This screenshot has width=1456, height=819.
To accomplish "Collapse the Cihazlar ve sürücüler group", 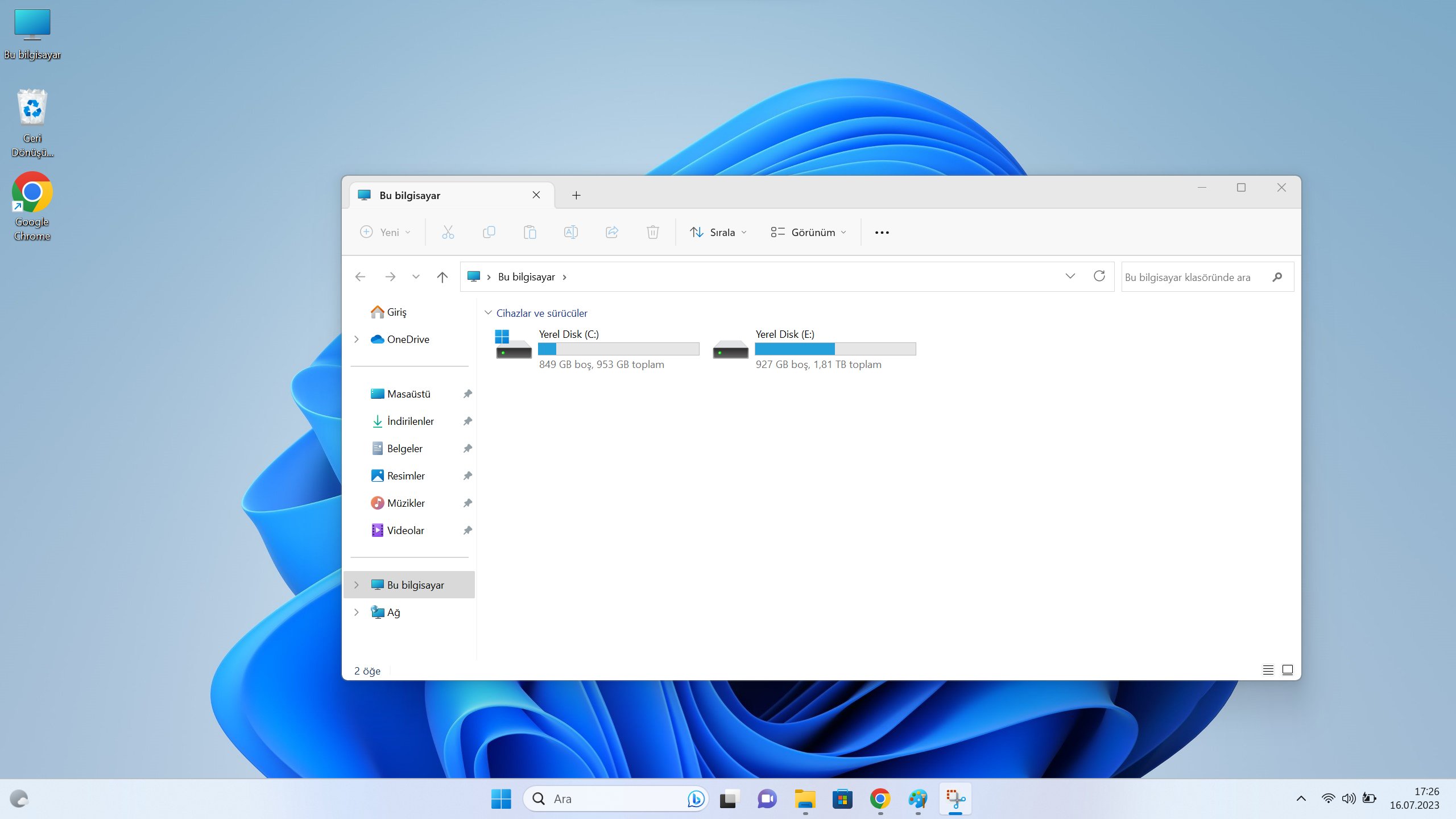I will click(x=488, y=313).
